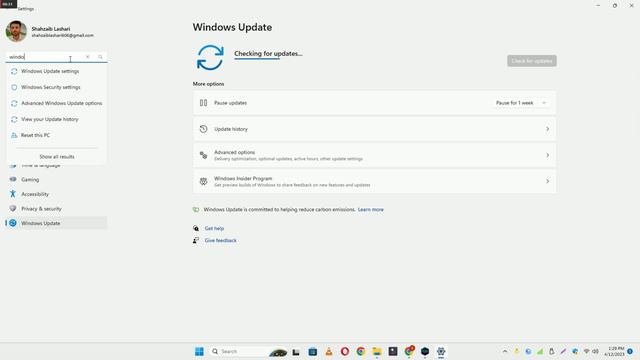
Task: Open Google Chrome from the taskbar
Action: coord(360,351)
